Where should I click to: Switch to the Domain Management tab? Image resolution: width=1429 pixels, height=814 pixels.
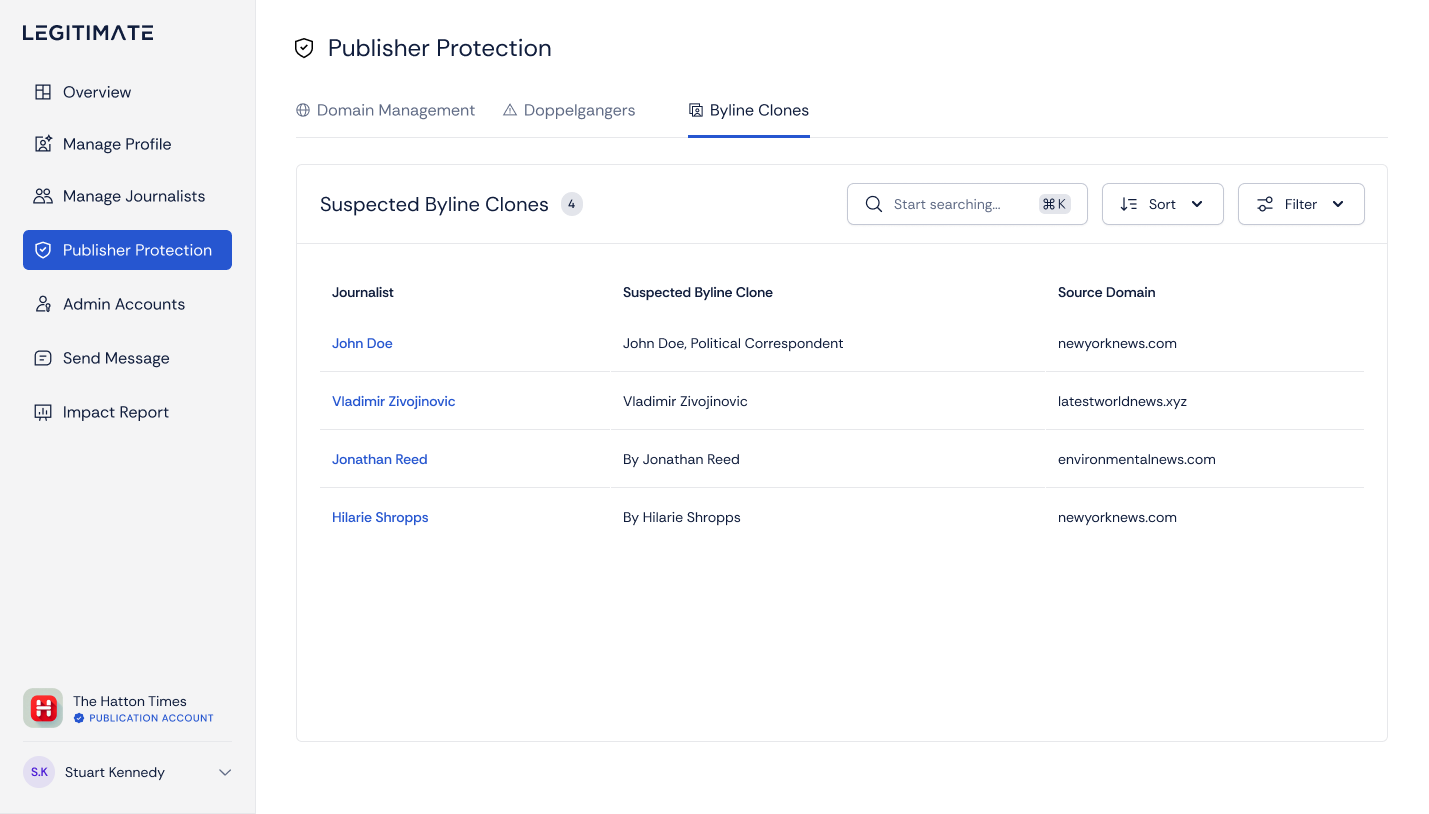point(386,110)
